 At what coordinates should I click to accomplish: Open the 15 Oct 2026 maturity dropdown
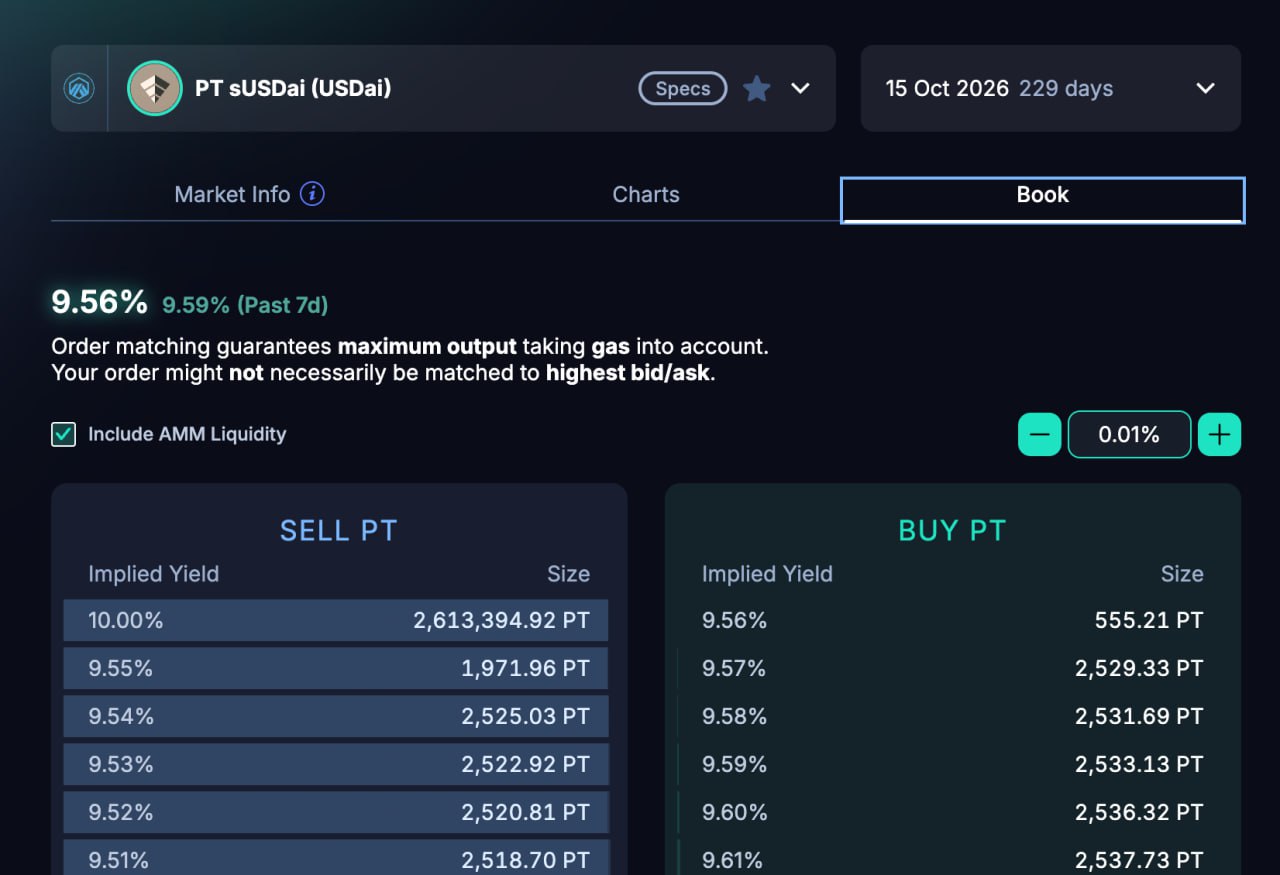(x=1051, y=88)
